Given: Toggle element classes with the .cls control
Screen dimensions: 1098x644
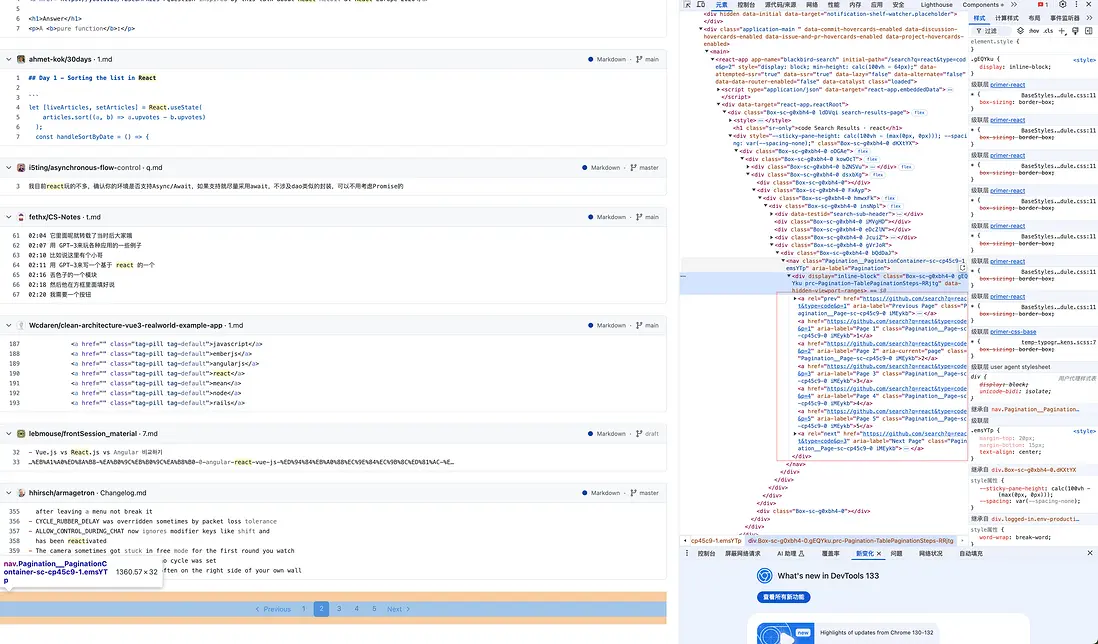Looking at the screenshot, I should 1049,31.
